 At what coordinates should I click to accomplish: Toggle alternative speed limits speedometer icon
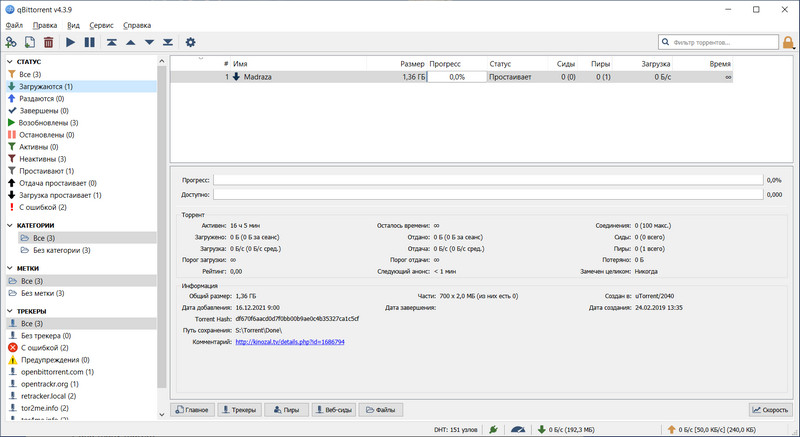(517, 429)
